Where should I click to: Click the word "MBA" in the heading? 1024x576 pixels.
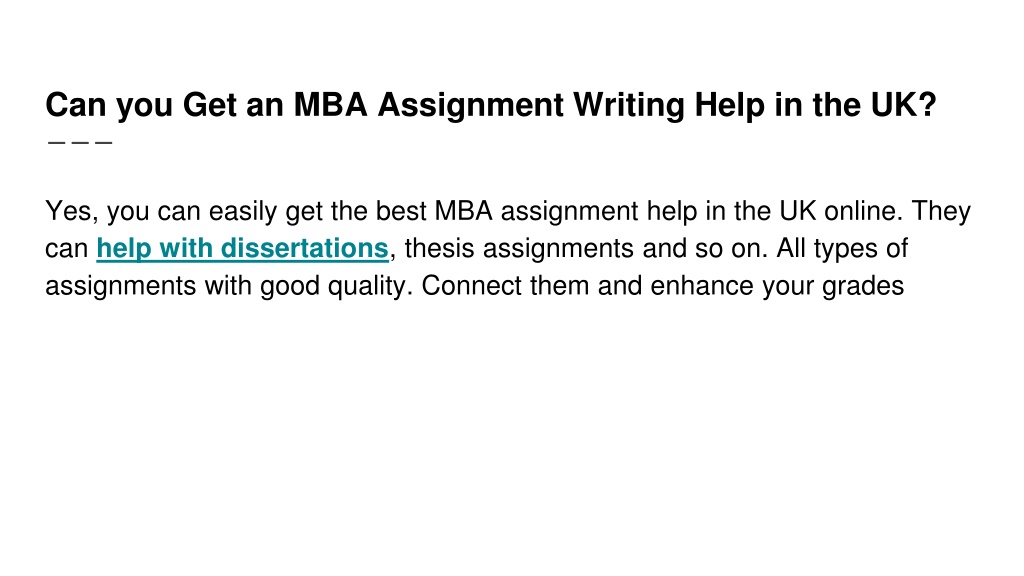point(330,104)
